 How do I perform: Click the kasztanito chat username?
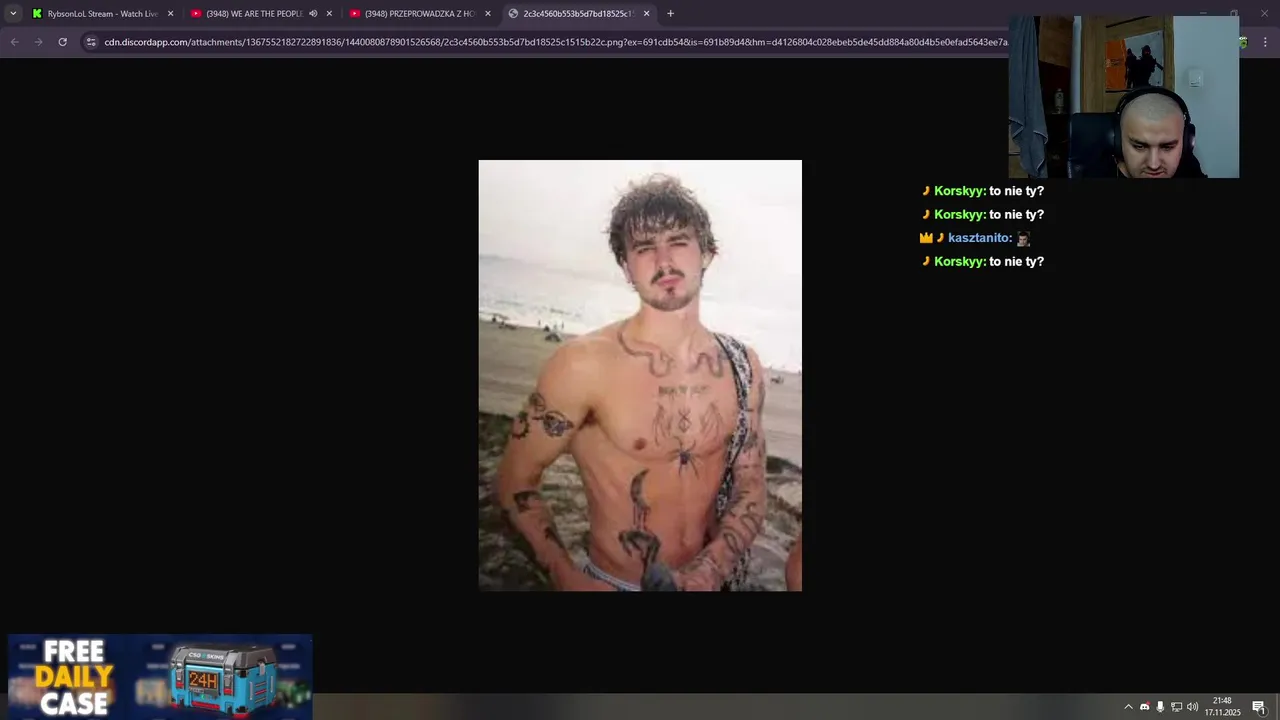point(979,238)
